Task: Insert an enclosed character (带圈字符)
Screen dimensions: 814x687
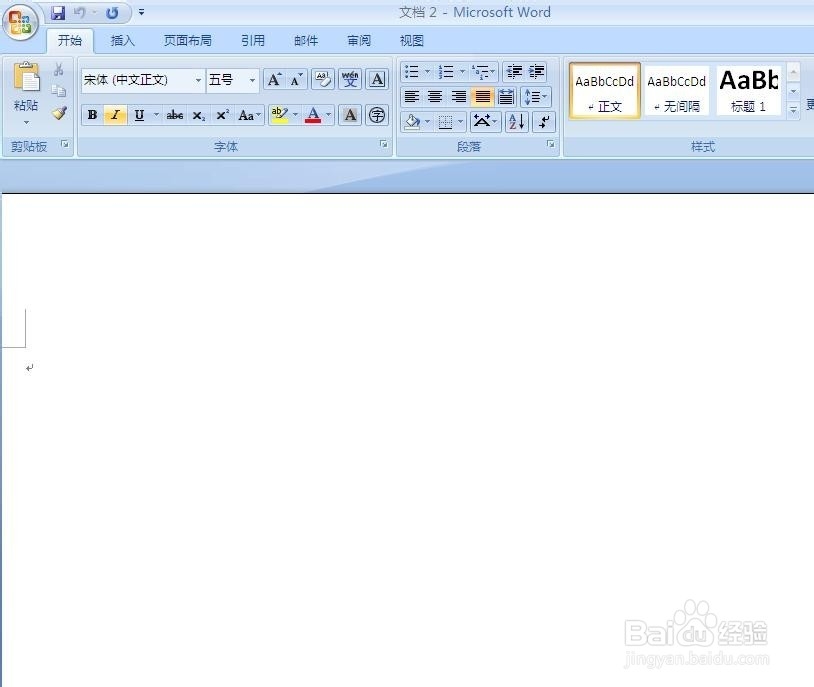Action: pos(377,115)
